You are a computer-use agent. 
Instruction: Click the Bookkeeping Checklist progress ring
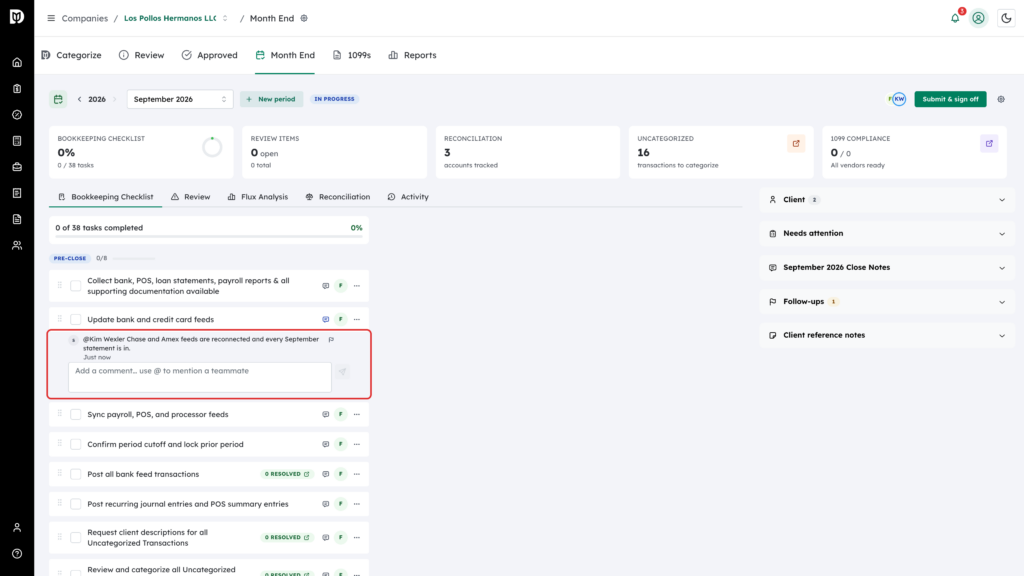click(x=212, y=148)
